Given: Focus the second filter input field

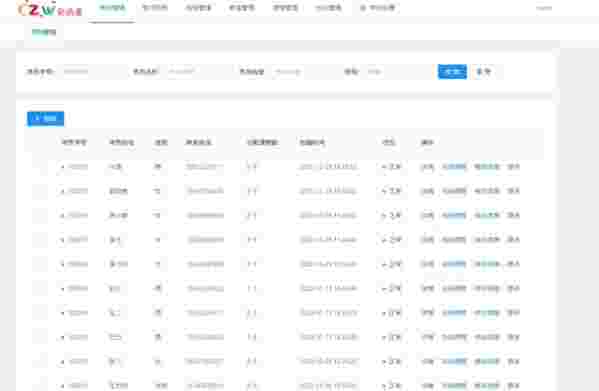Looking at the screenshot, I should (x=199, y=71).
